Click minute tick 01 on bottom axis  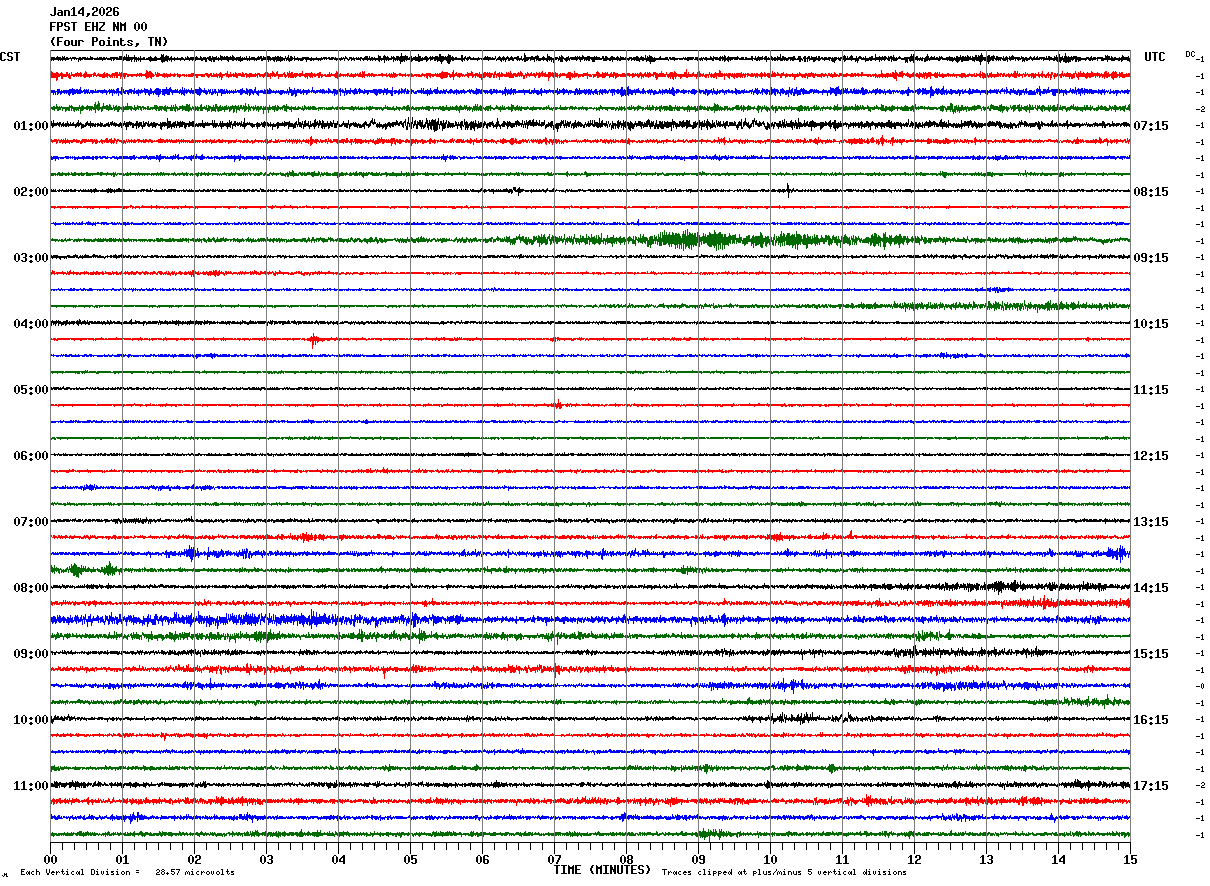click(122, 859)
